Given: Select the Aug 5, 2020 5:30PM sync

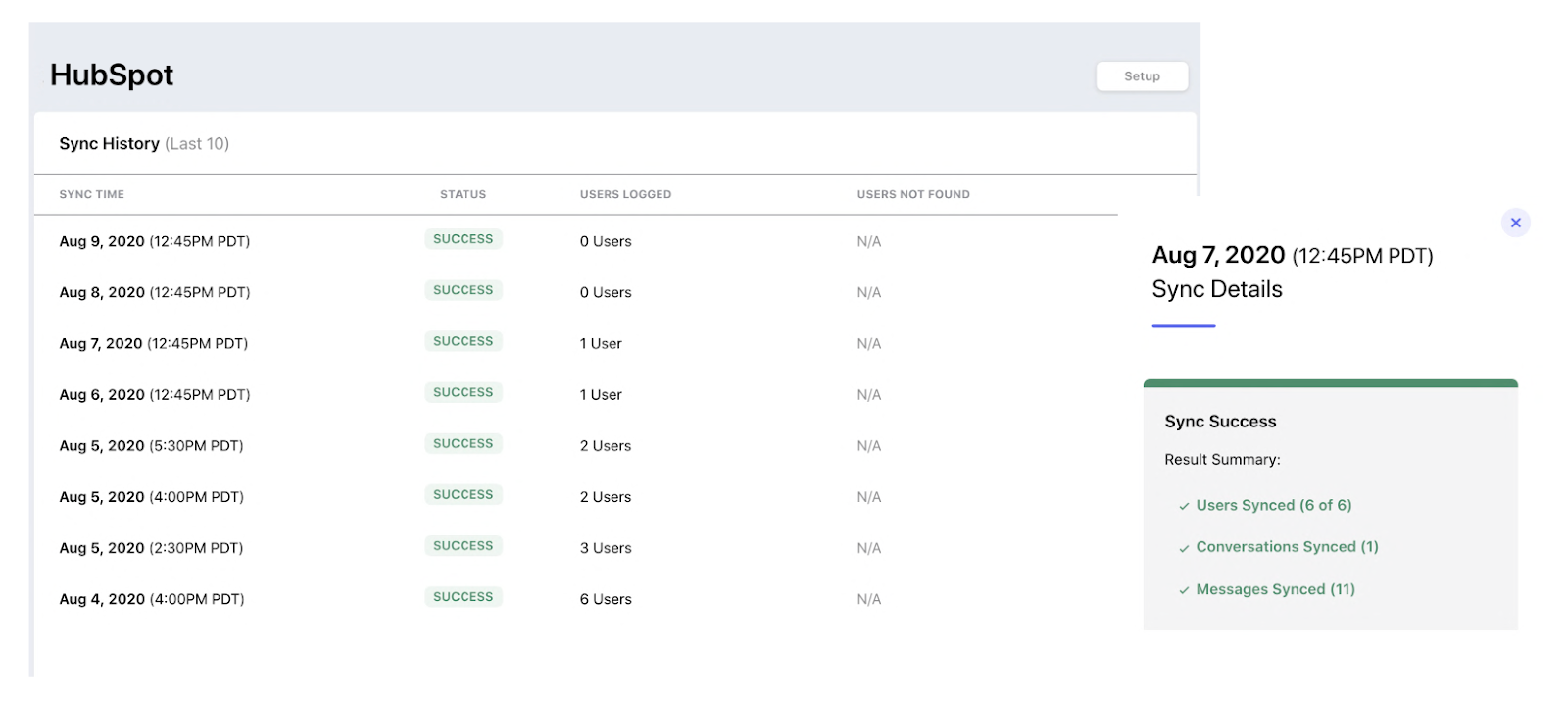Looking at the screenshot, I should tap(576, 445).
